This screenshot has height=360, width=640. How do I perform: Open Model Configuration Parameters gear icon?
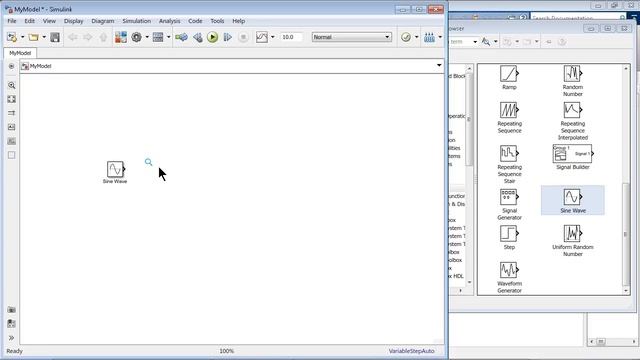pyautogui.click(x=136, y=37)
